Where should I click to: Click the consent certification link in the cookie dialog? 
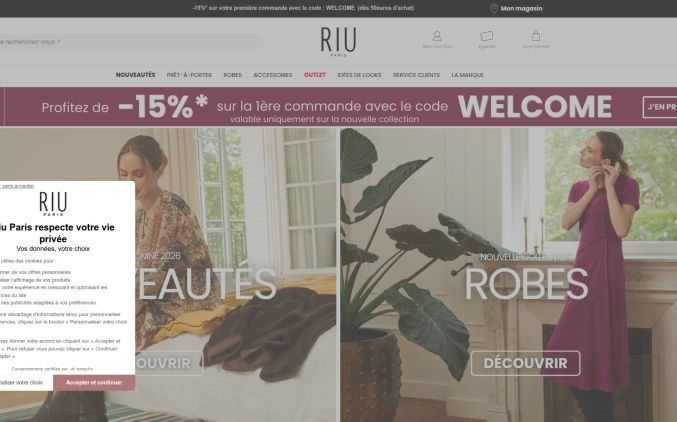pyautogui.click(x=52, y=369)
